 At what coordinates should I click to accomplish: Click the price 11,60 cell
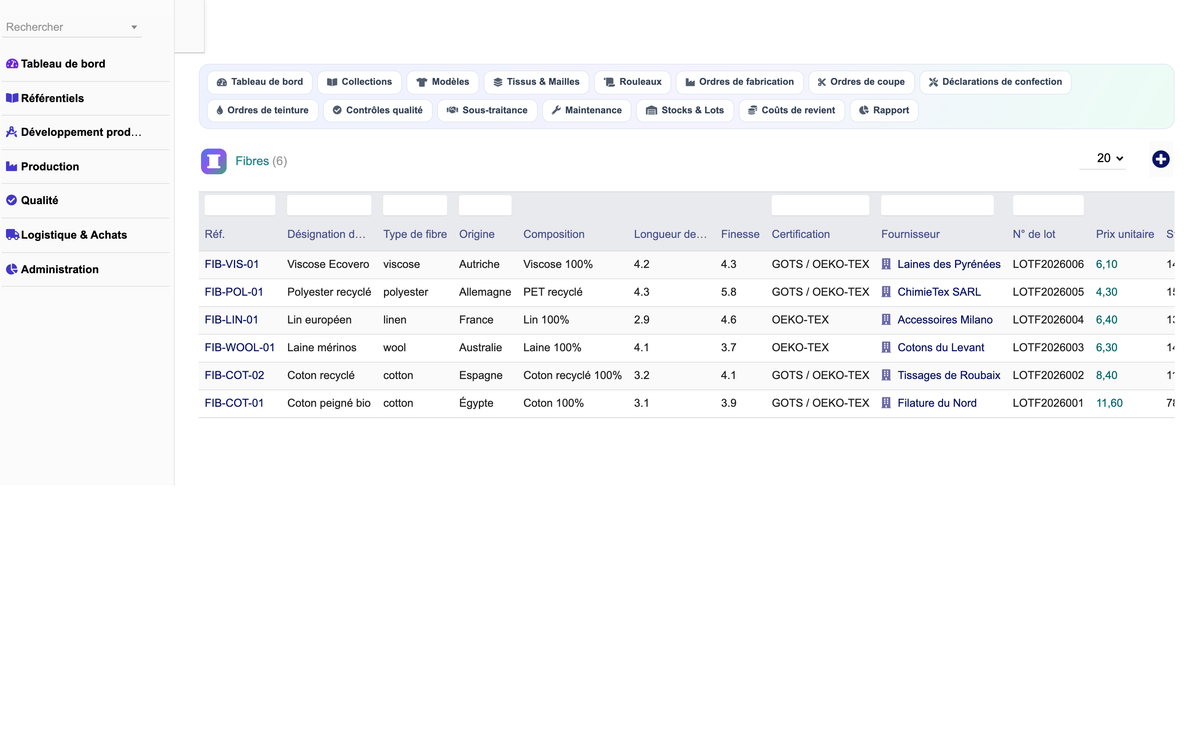tap(1109, 403)
